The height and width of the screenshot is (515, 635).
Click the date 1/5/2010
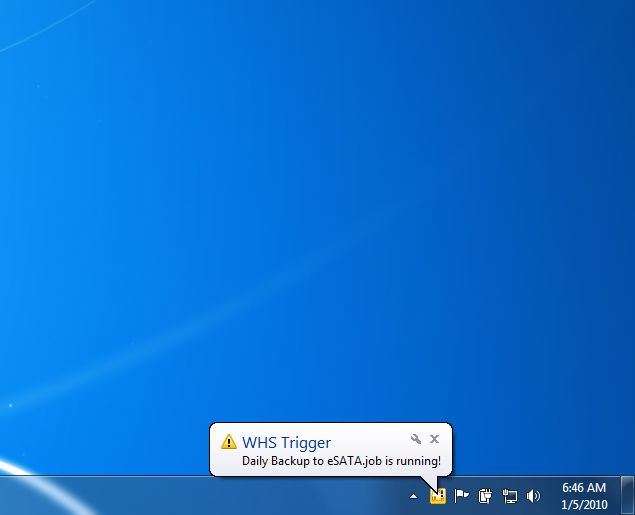[x=584, y=505]
